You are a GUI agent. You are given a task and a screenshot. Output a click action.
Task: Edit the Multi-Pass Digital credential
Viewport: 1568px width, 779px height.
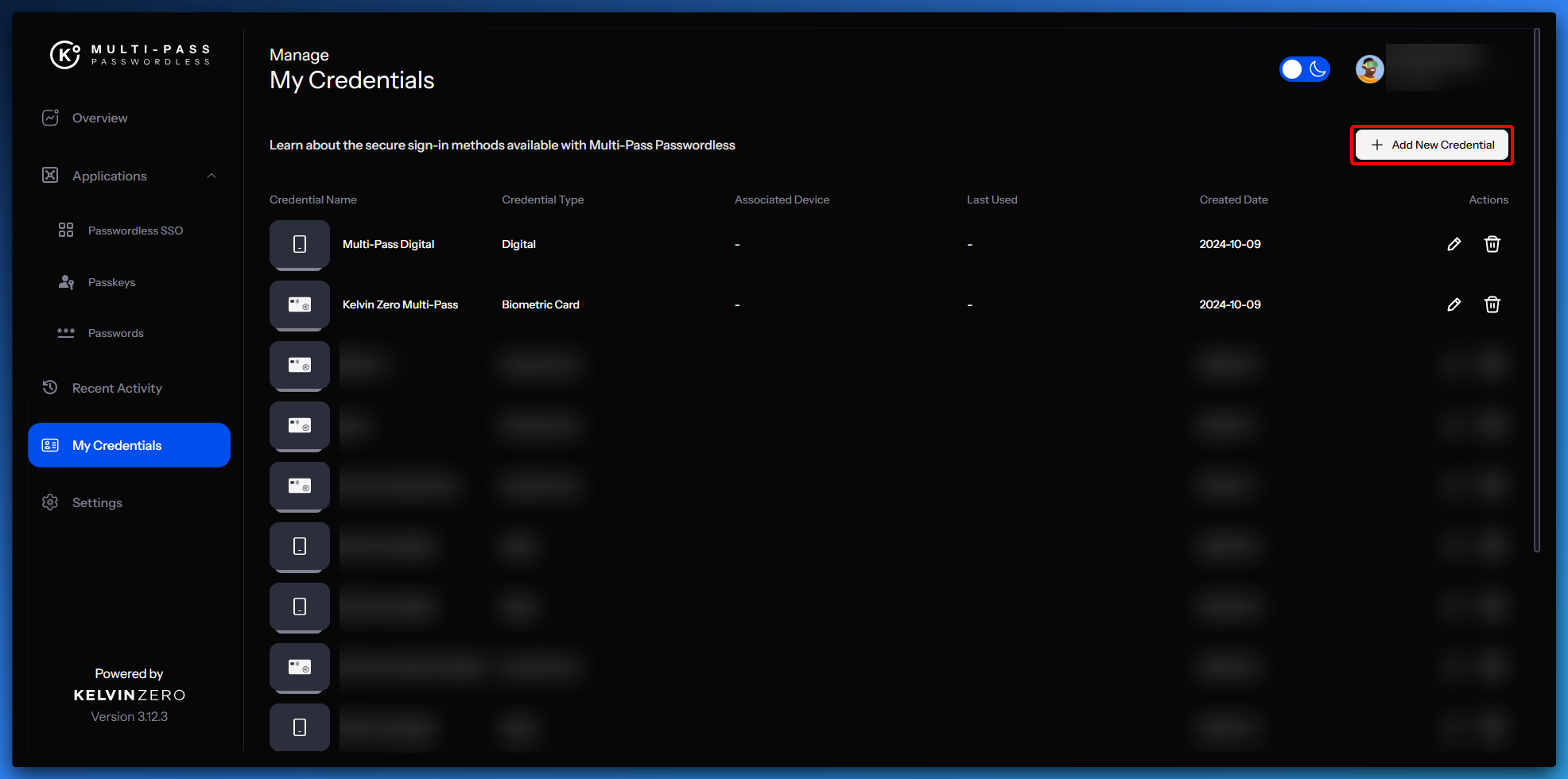point(1454,244)
